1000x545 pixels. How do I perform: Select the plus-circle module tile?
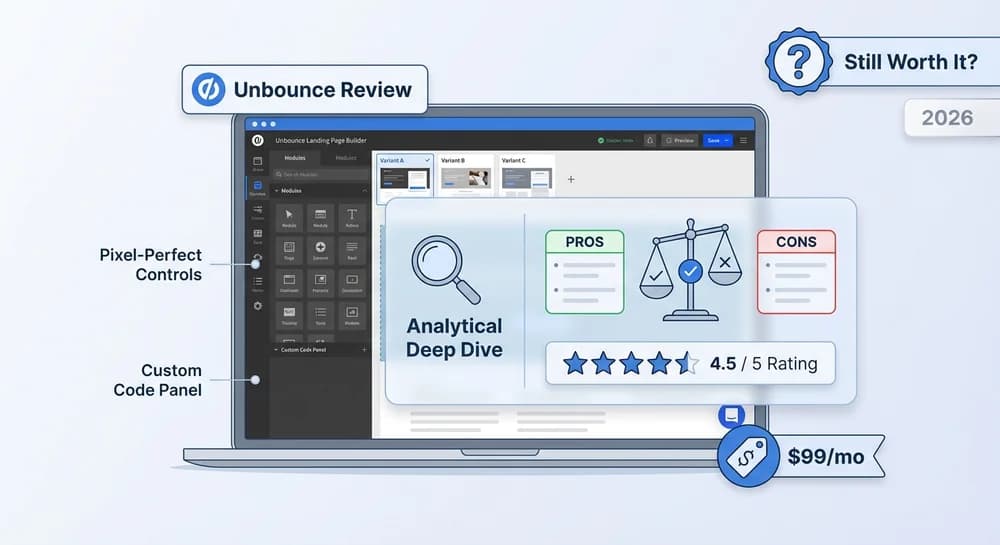point(320,250)
